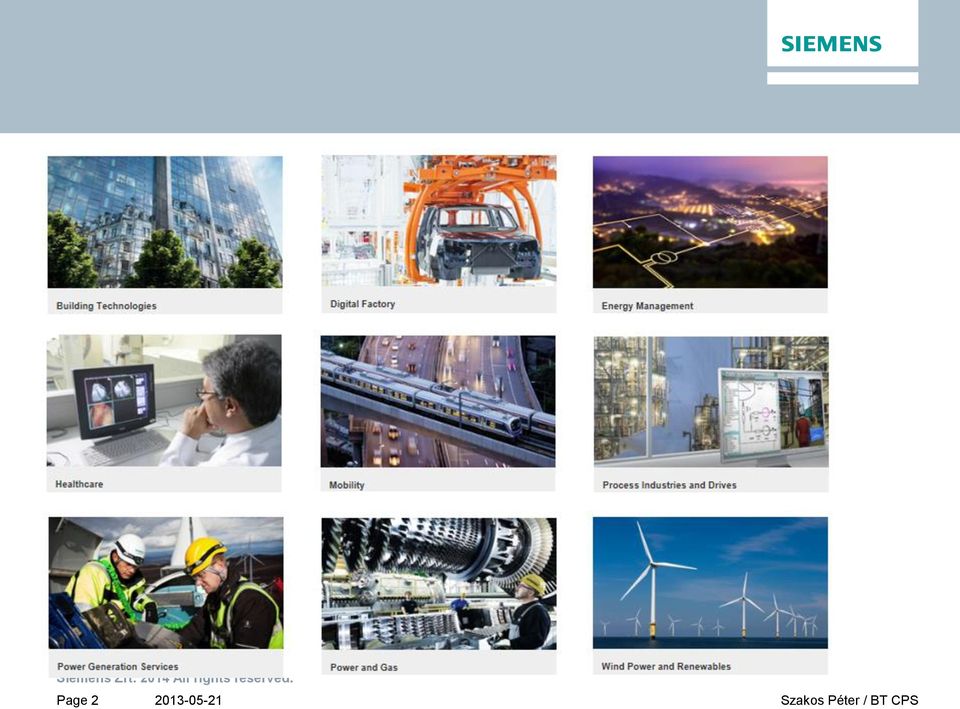Image resolution: width=960 pixels, height=709 pixels.
Task: Click the Healthcare label
Action: [80, 484]
